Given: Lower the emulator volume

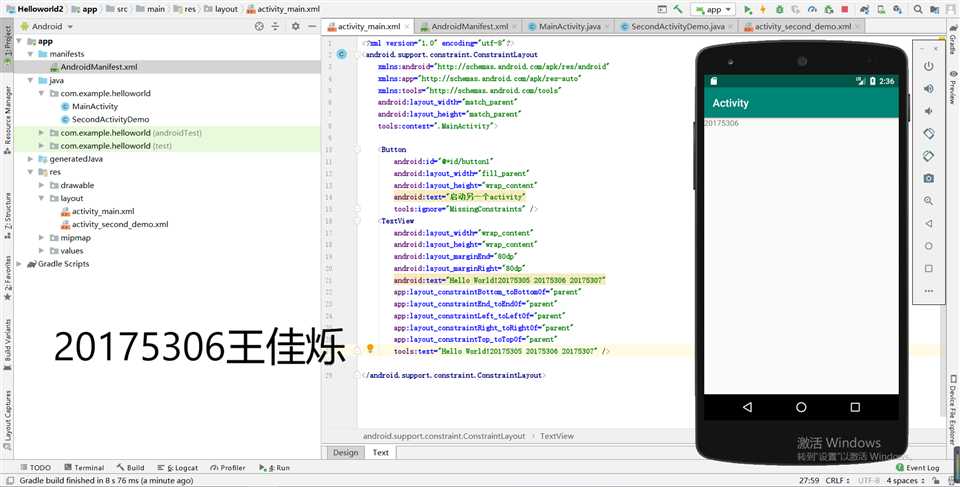Looking at the screenshot, I should point(928,111).
